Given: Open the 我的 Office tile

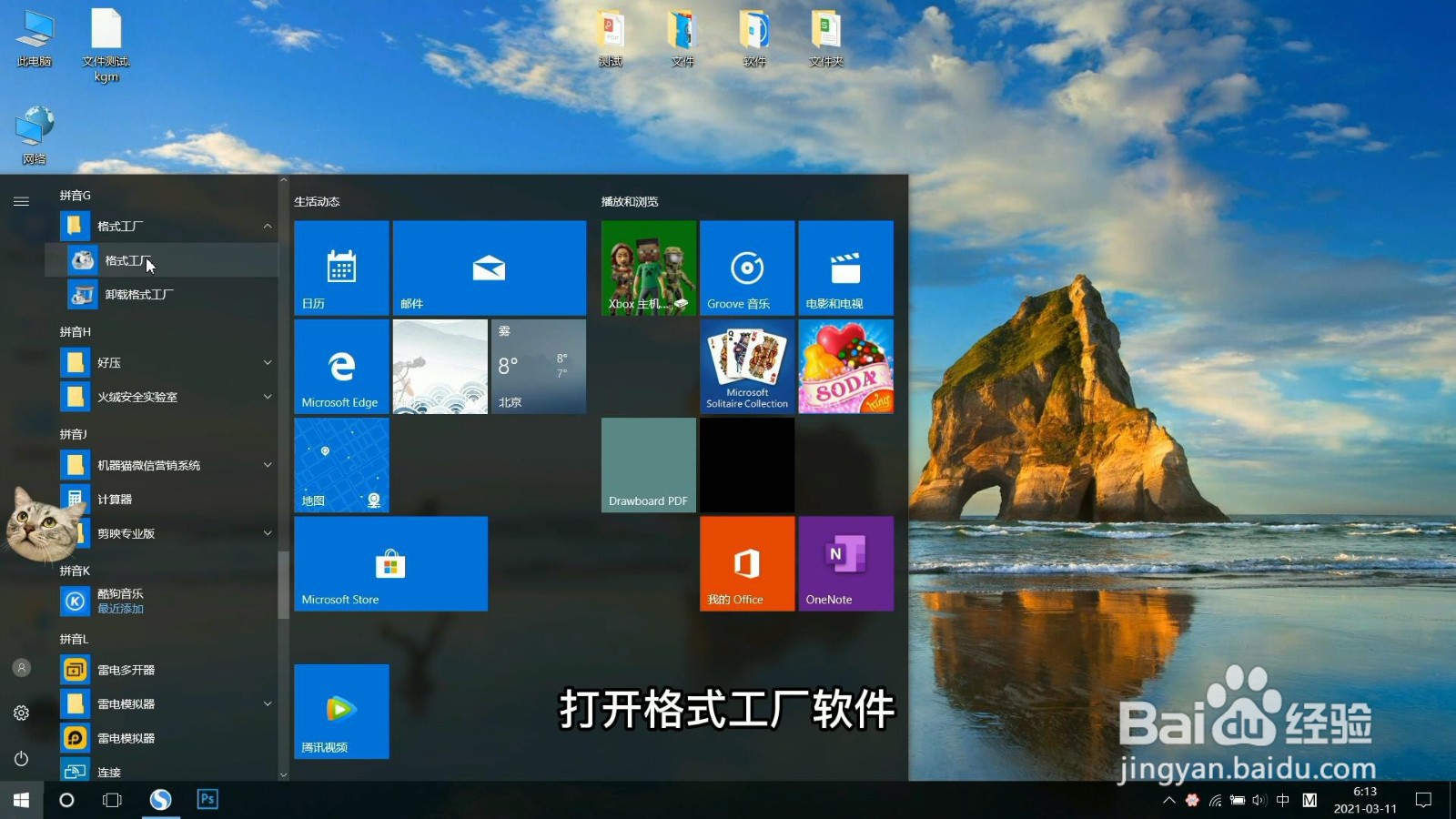Looking at the screenshot, I should point(747,563).
